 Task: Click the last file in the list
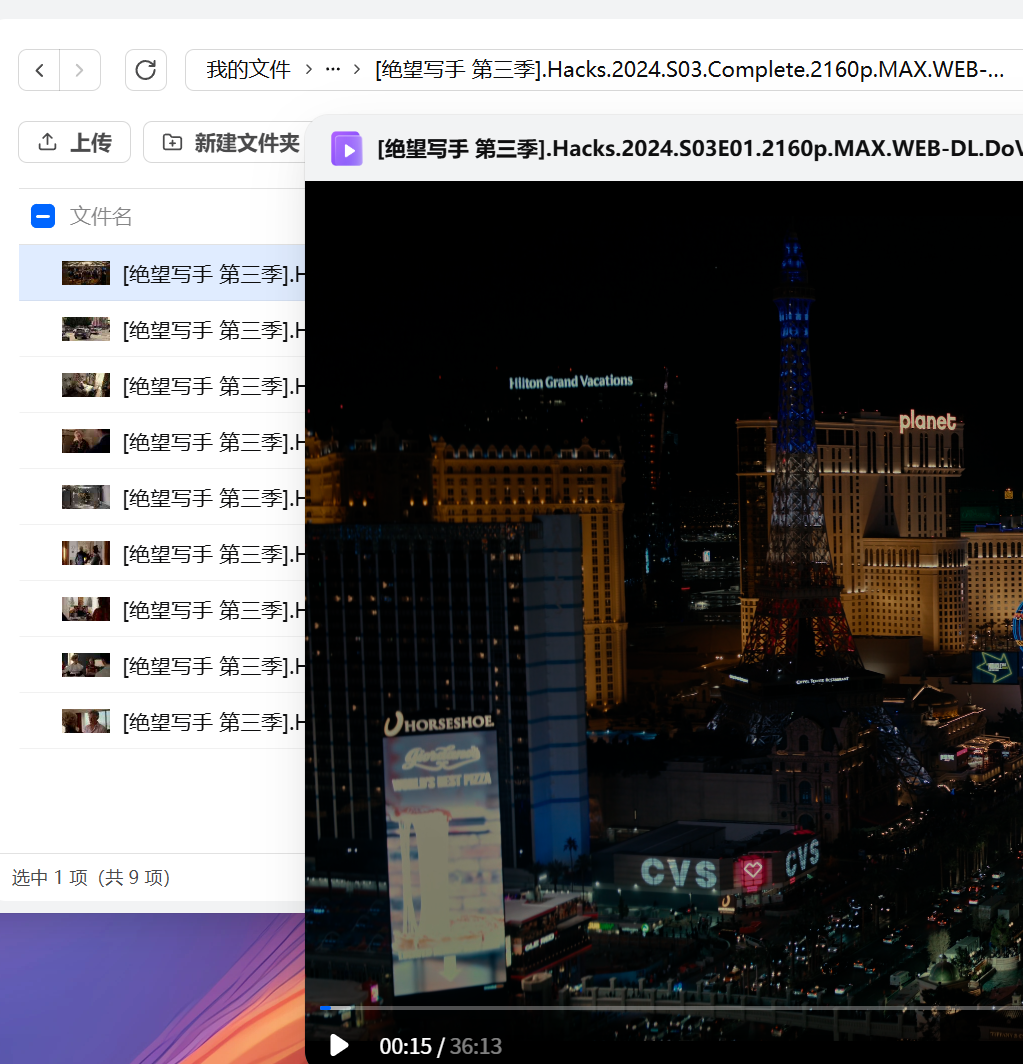coord(213,721)
